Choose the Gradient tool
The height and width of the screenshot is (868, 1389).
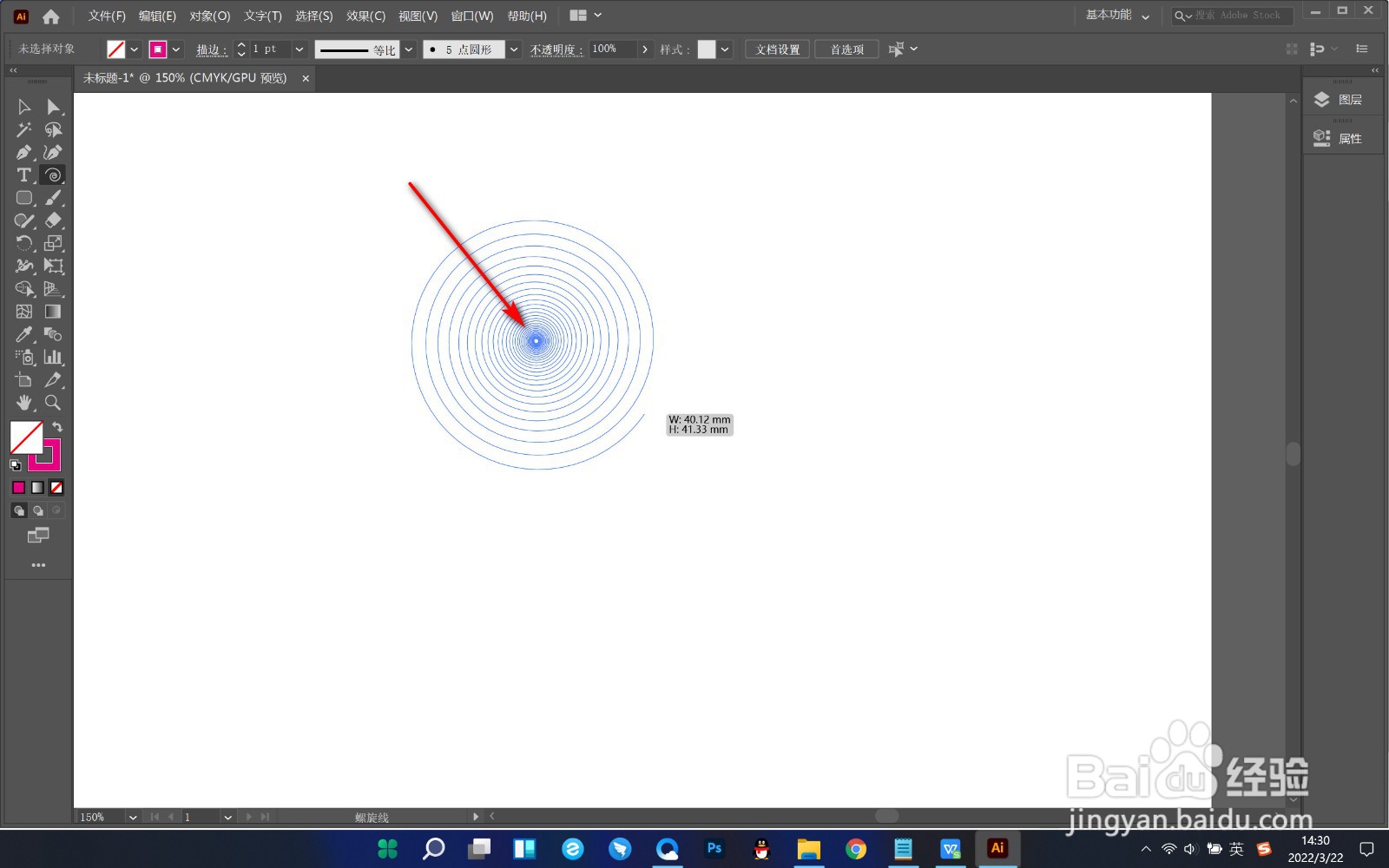click(x=53, y=311)
